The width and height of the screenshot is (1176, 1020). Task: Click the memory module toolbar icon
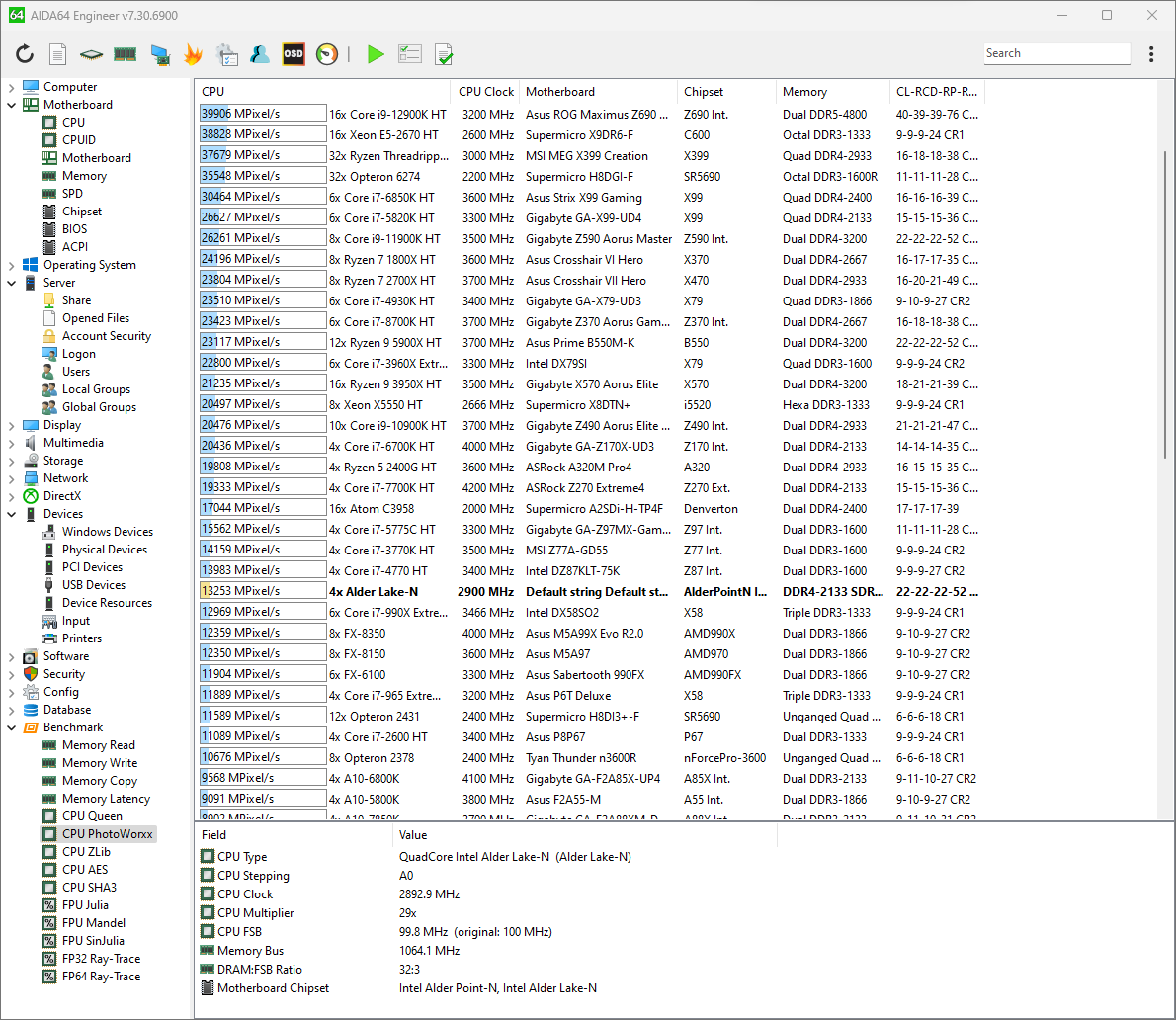[x=126, y=54]
